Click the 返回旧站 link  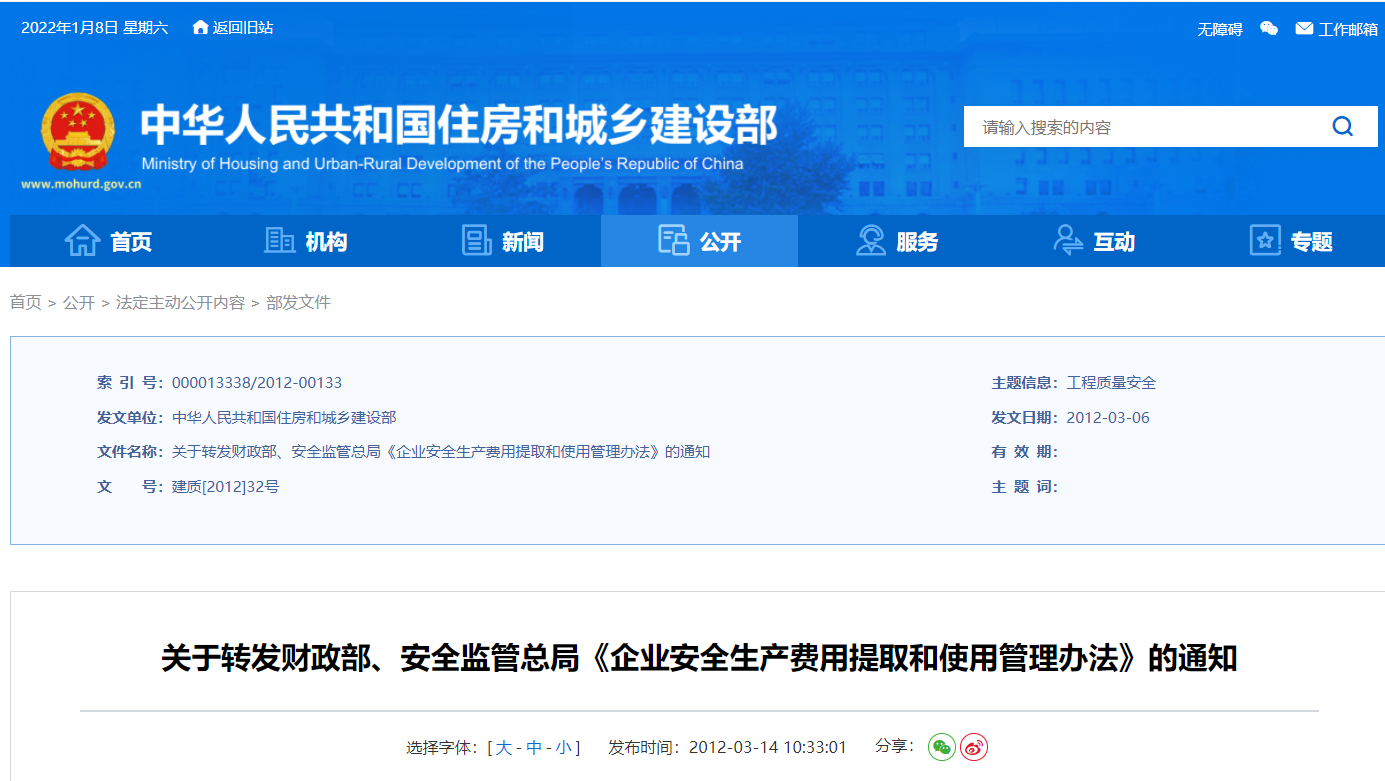point(243,27)
